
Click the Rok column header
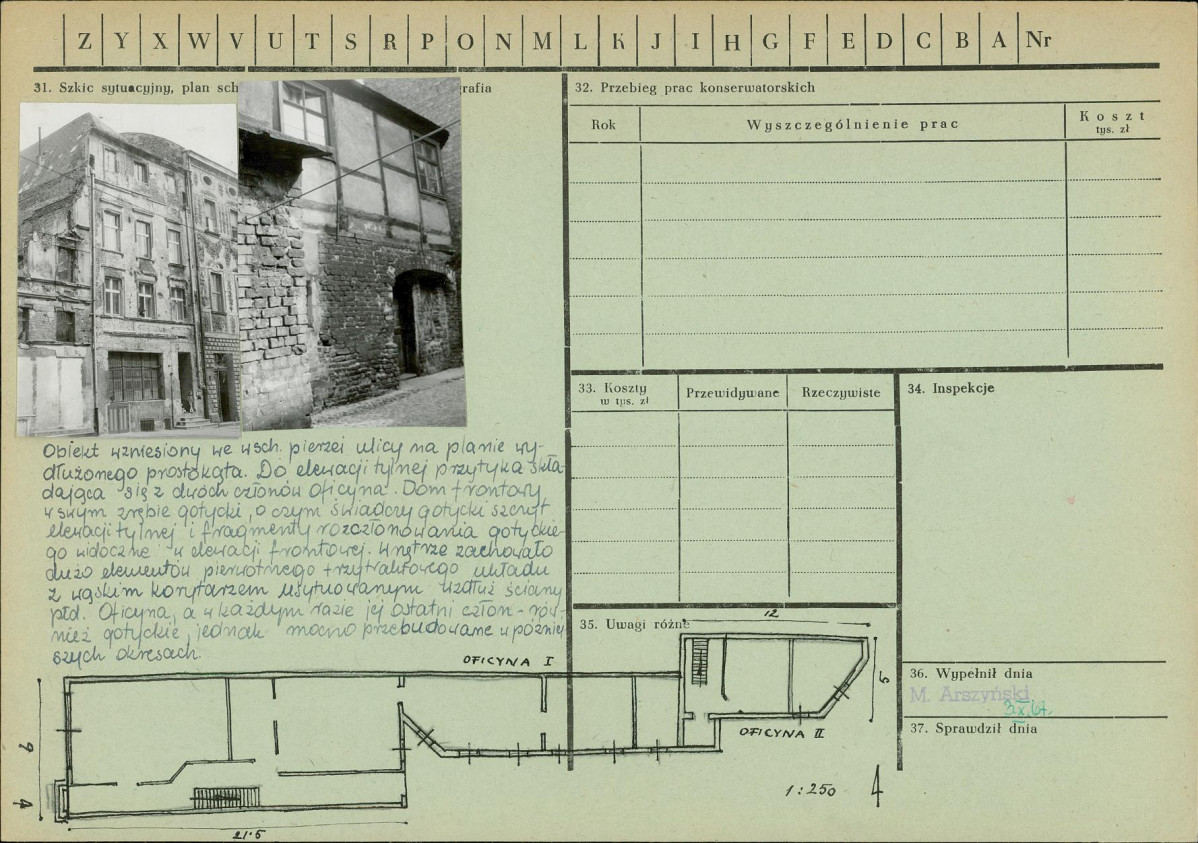(x=603, y=125)
